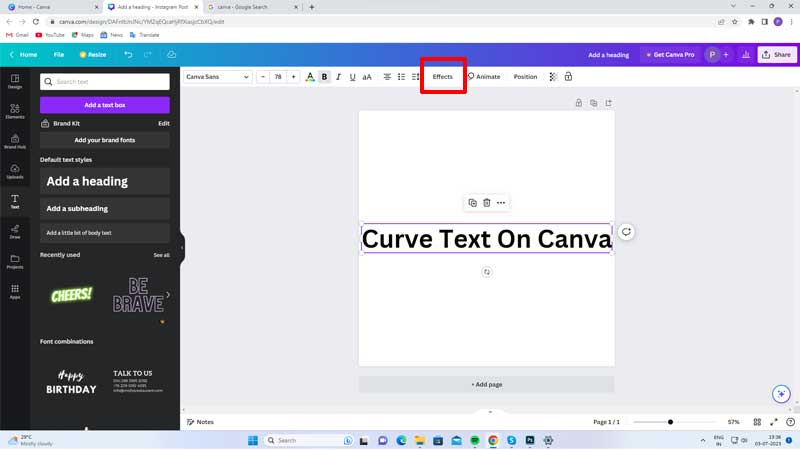This screenshot has width=800, height=450.
Task: Lock the selected text element
Action: coord(568,77)
